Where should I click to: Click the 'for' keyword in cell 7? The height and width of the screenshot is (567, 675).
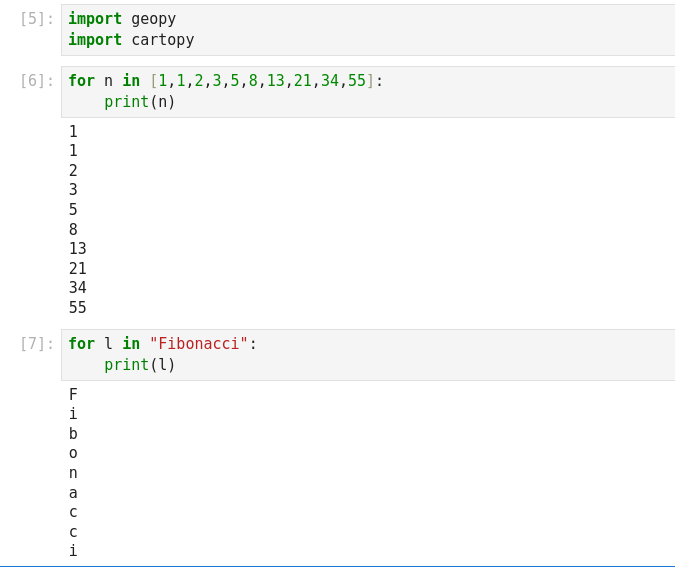click(81, 344)
